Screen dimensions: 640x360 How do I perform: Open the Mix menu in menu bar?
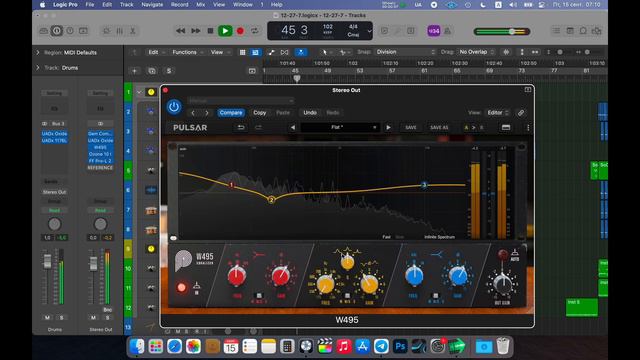[201, 4]
